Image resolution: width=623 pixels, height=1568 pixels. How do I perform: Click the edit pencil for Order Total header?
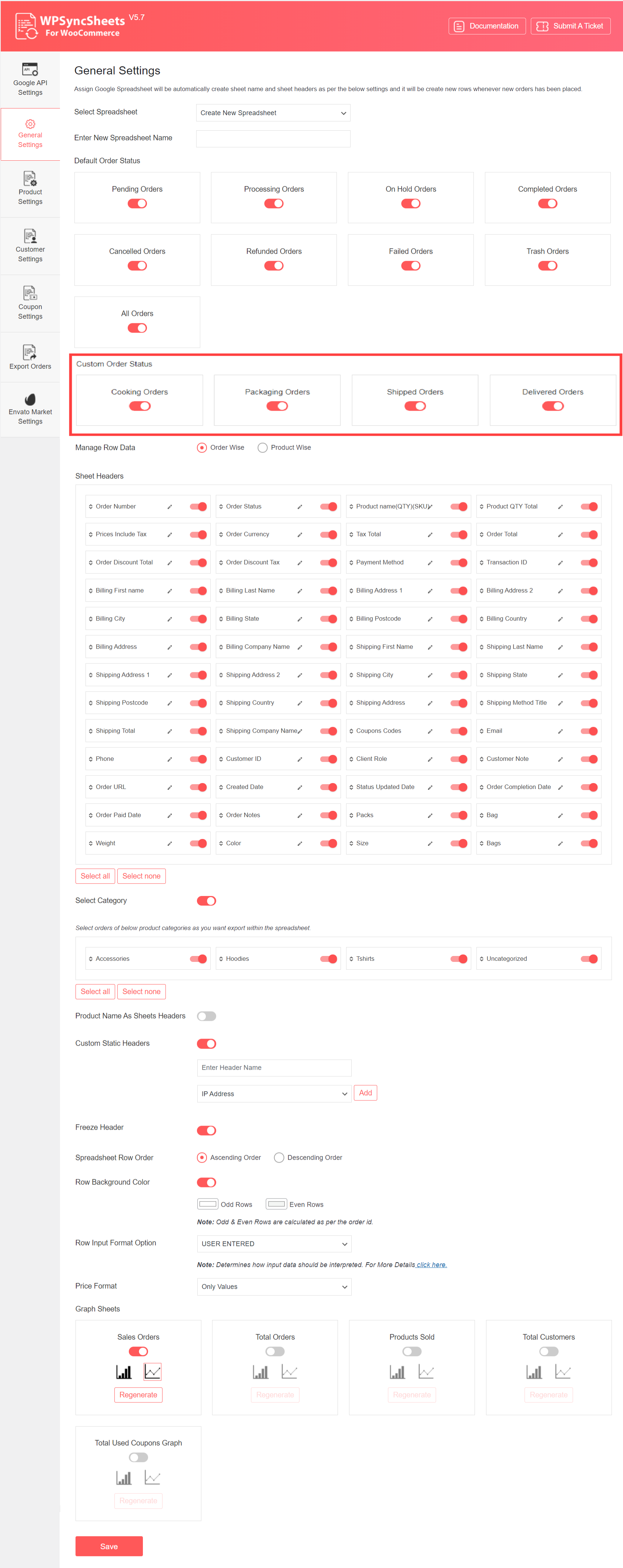560,534
